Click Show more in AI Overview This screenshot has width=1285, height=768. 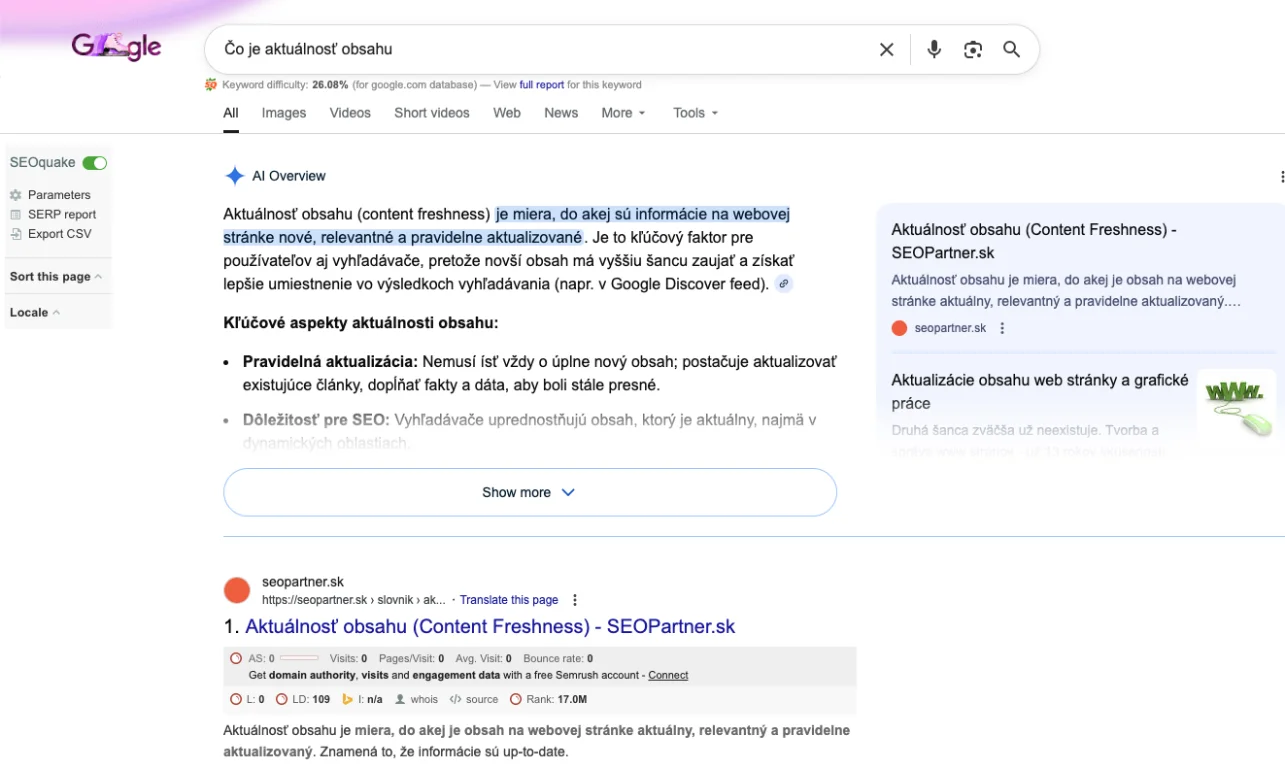529,492
